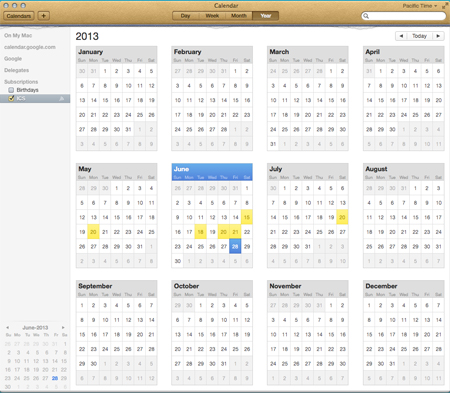Select March 31
The height and width of the screenshot is (393, 450).
click(x=273, y=144)
